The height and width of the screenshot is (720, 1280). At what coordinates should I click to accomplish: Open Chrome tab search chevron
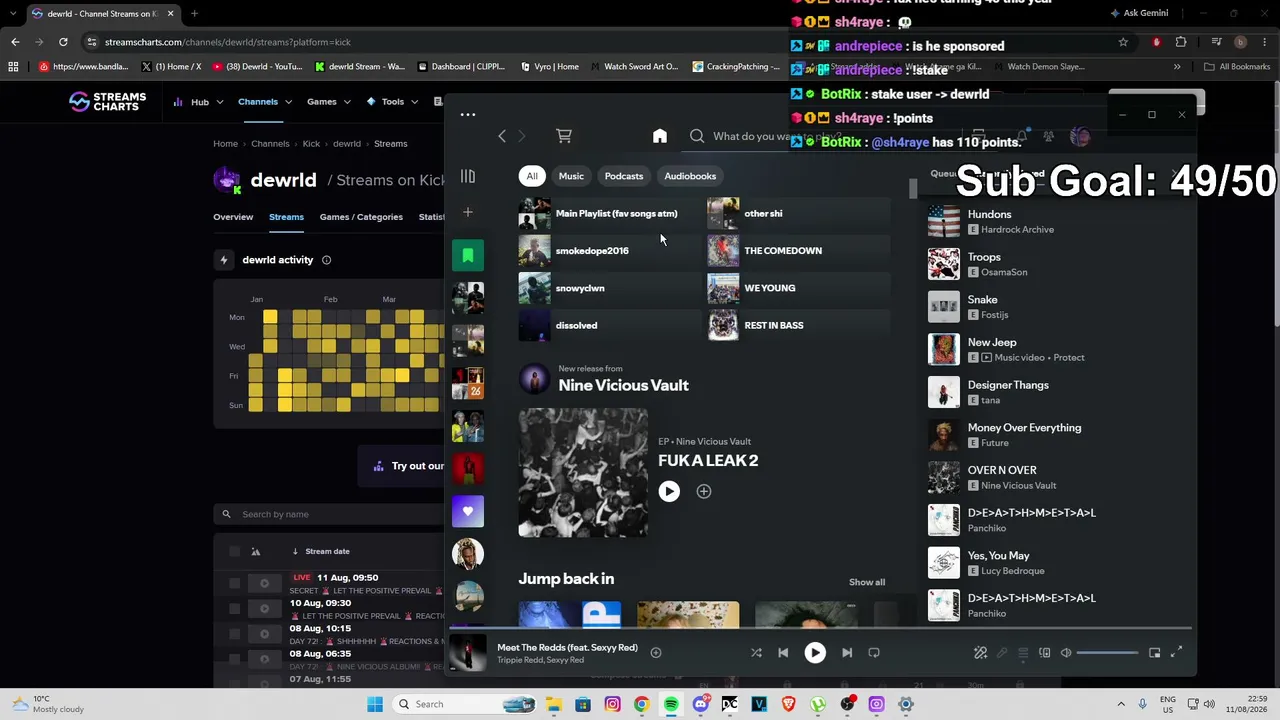tap(13, 14)
